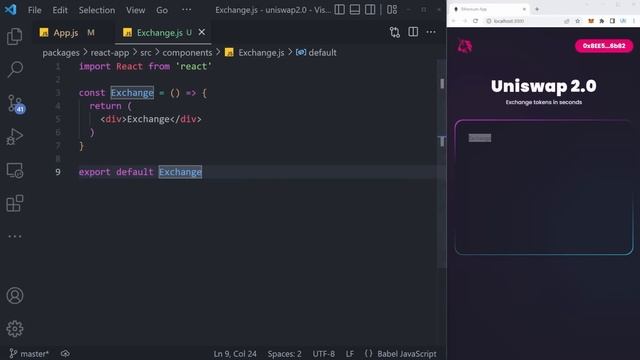The width and height of the screenshot is (640, 360).
Task: Toggle the primary side bar layout icon
Action: point(340,10)
